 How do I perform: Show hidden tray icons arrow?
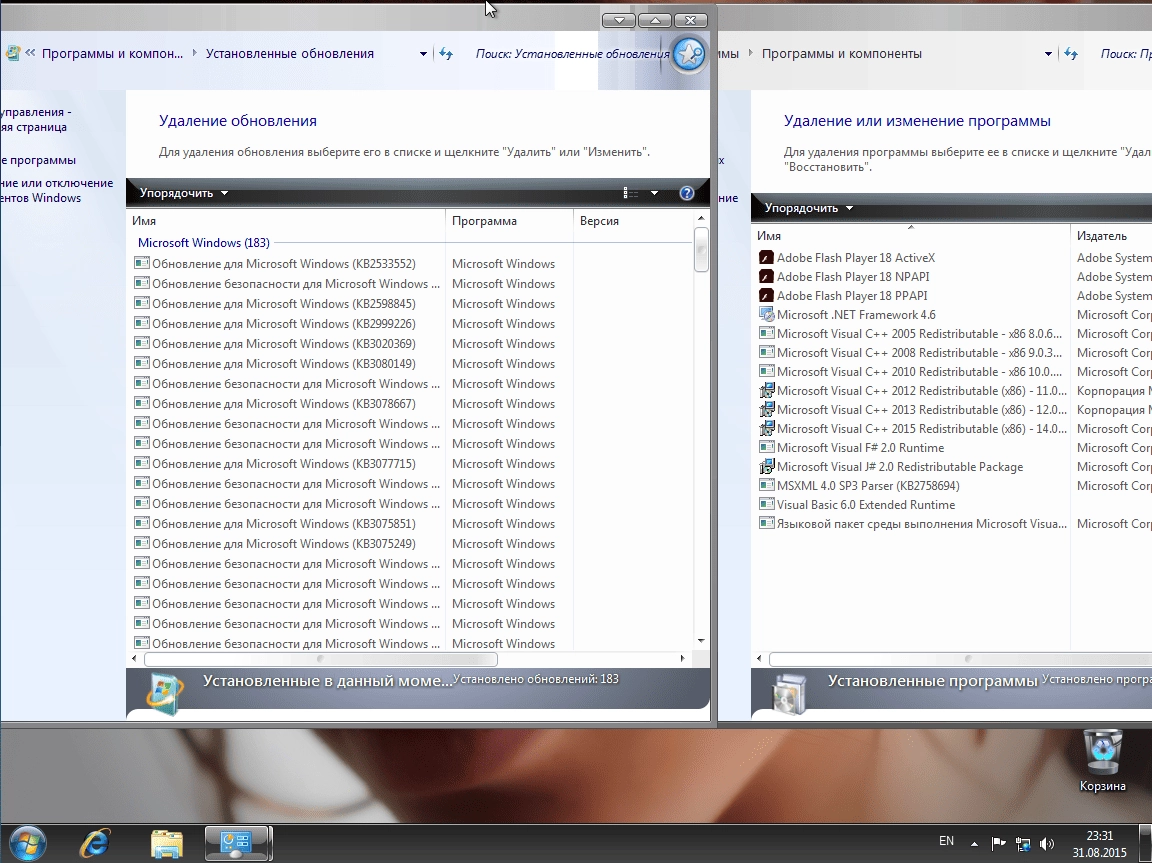point(974,844)
